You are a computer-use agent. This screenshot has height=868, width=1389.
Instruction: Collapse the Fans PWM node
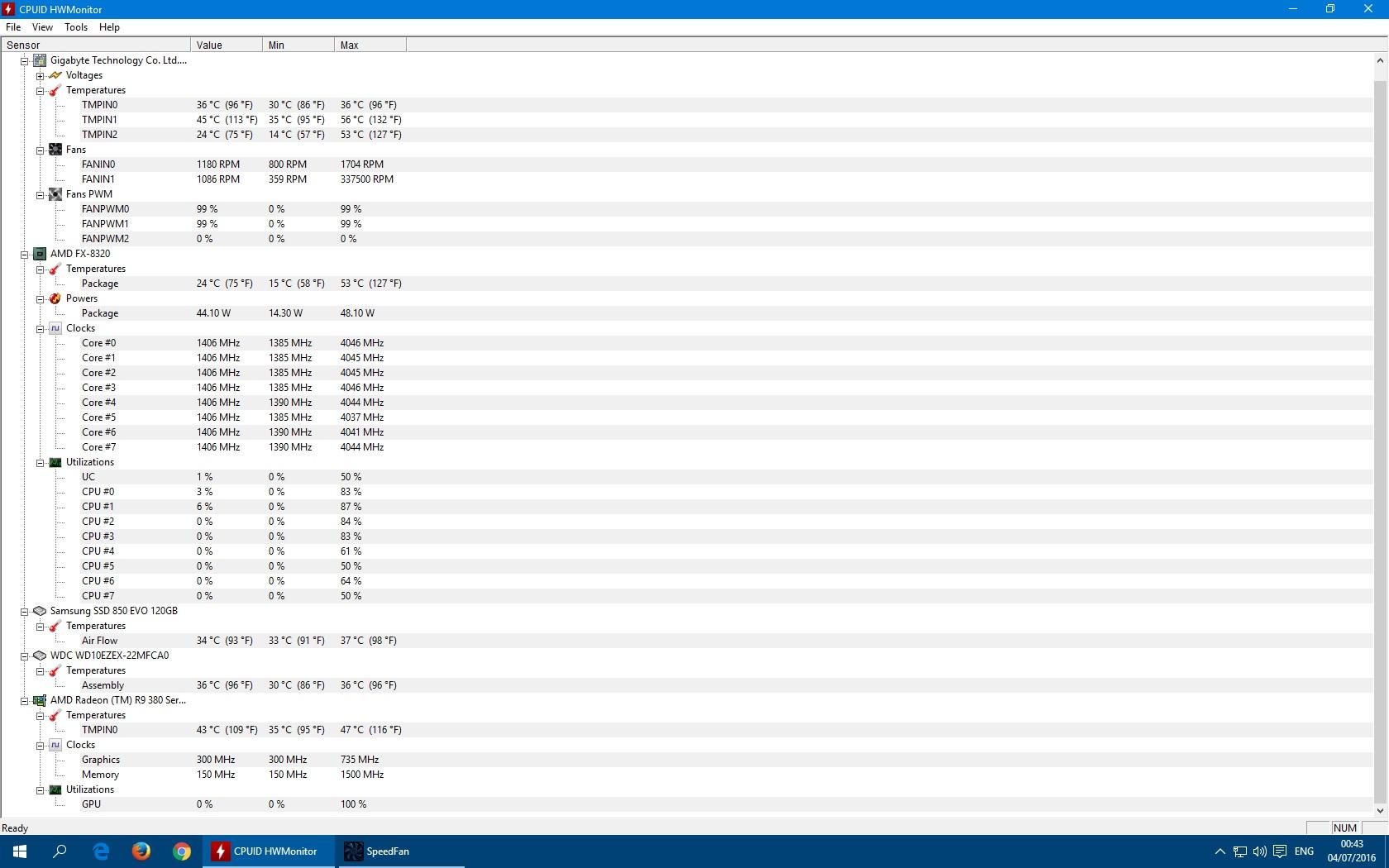click(40, 195)
